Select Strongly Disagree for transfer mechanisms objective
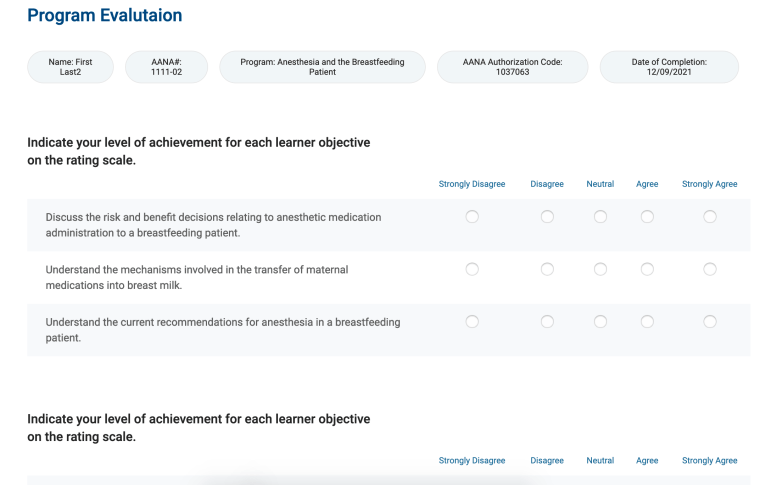The height and width of the screenshot is (485, 782). point(472,269)
